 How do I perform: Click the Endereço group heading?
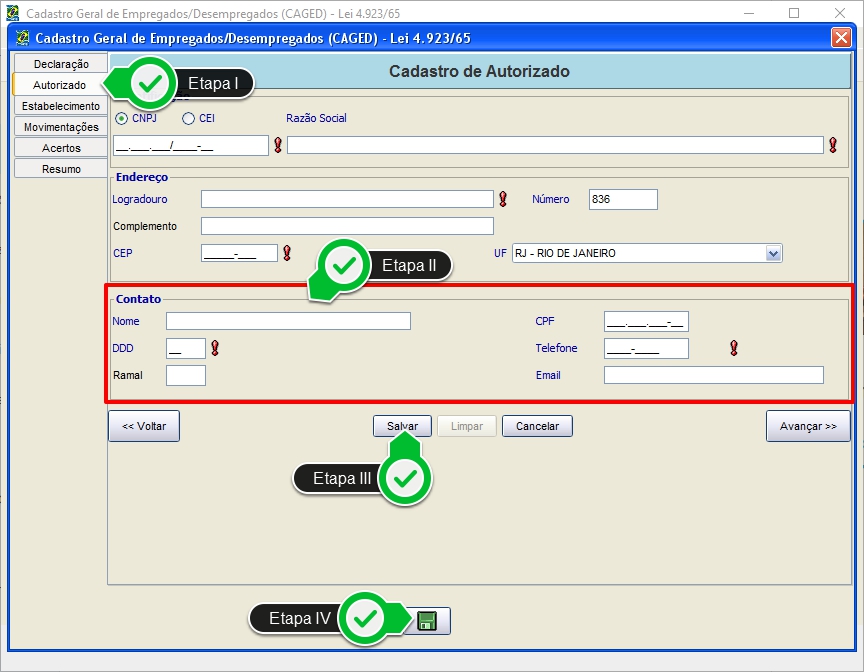pos(142,177)
